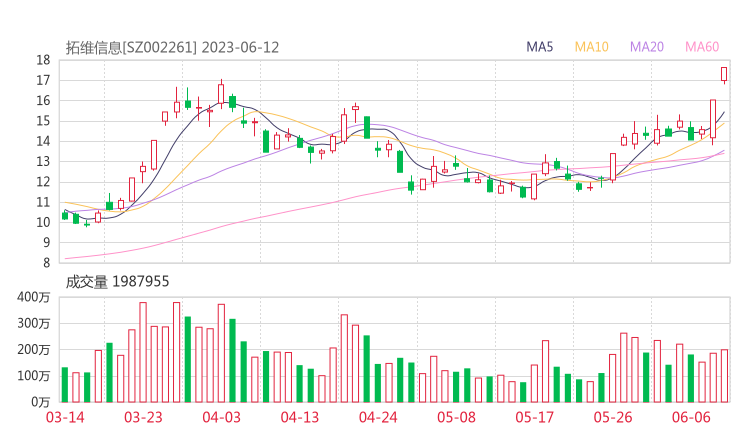
Task: Click the MA10 legend label
Action: pos(591,47)
